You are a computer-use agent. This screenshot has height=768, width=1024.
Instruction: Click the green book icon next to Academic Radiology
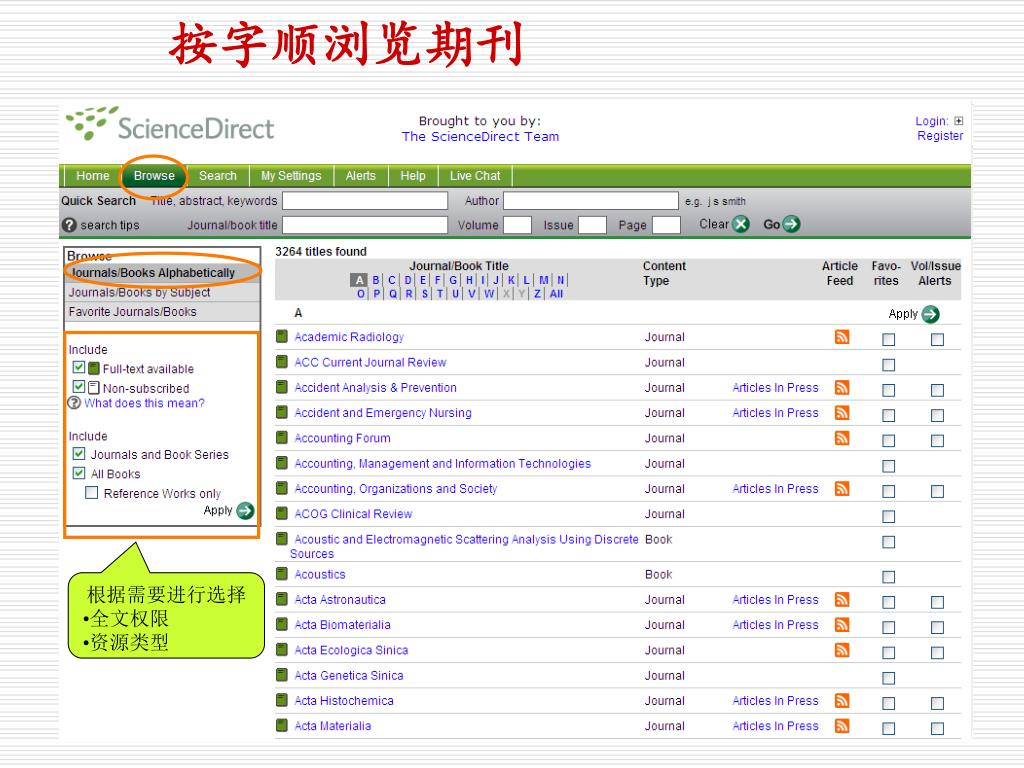coord(281,337)
